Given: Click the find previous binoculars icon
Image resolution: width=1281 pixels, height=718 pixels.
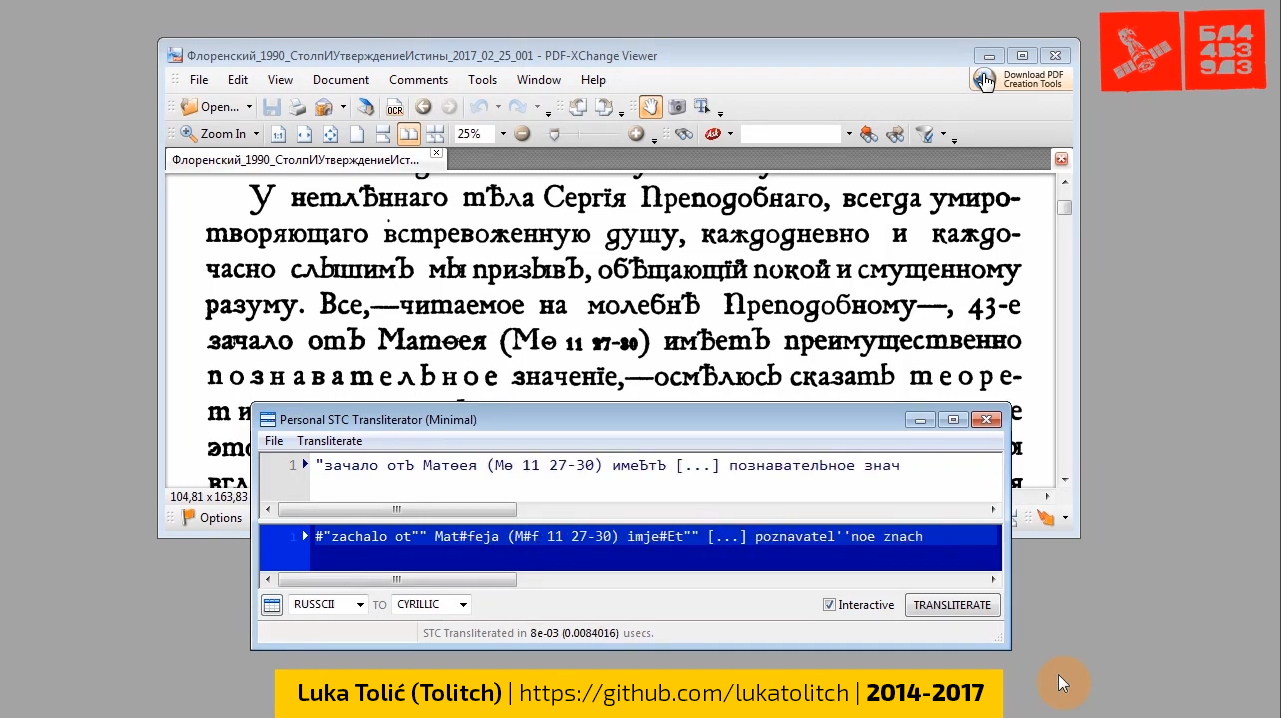Looking at the screenshot, I should [x=868, y=134].
